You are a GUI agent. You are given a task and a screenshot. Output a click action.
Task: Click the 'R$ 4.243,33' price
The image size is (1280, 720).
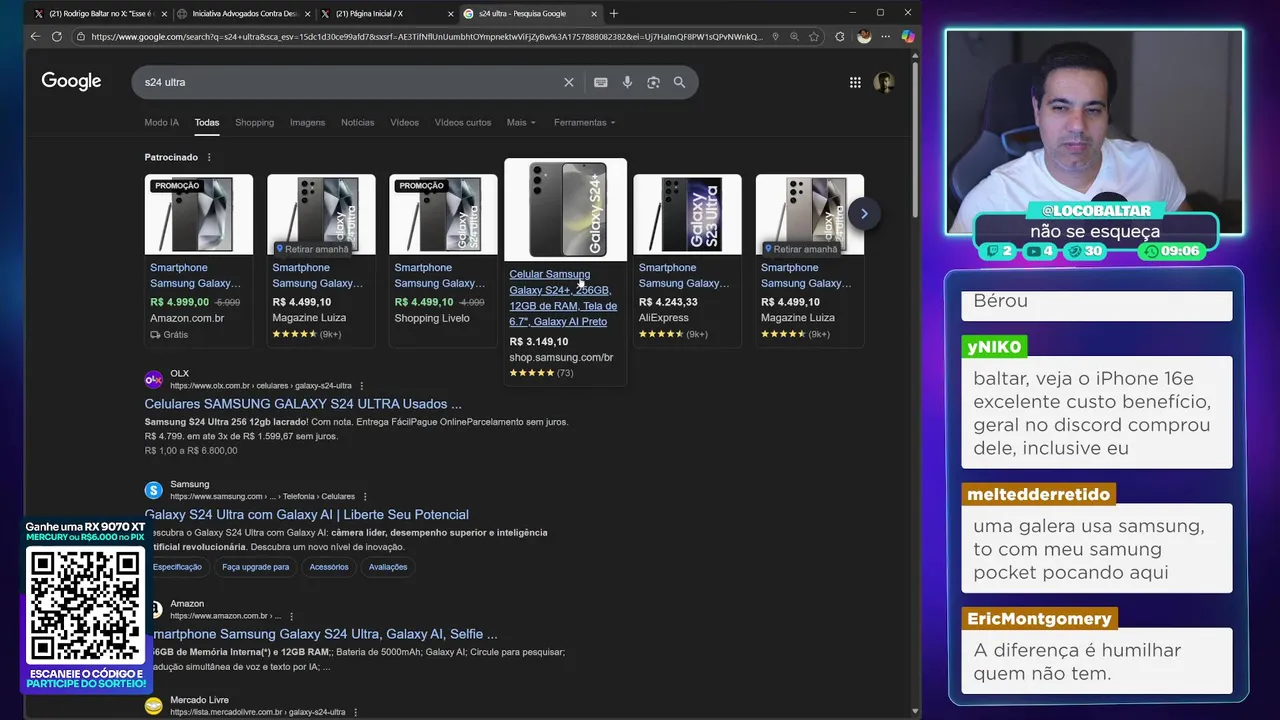click(668, 302)
